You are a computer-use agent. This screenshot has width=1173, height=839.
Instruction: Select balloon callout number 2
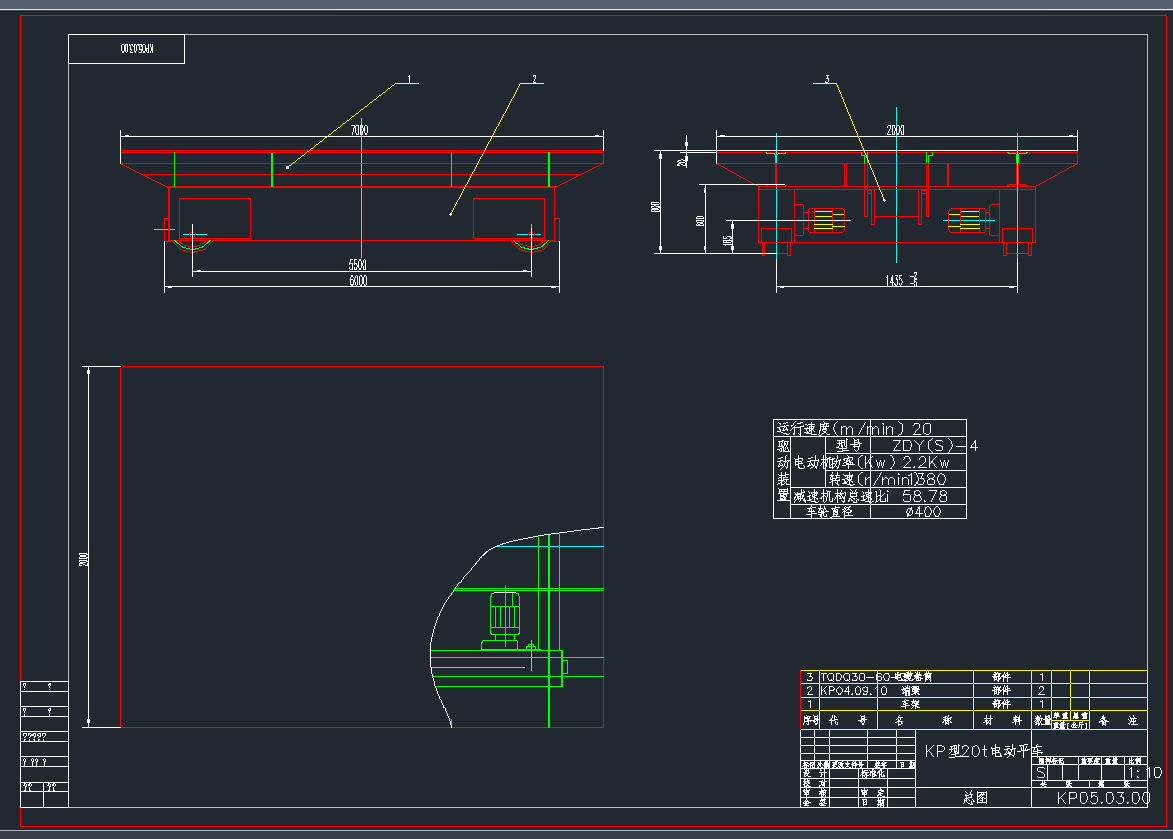pos(536,76)
